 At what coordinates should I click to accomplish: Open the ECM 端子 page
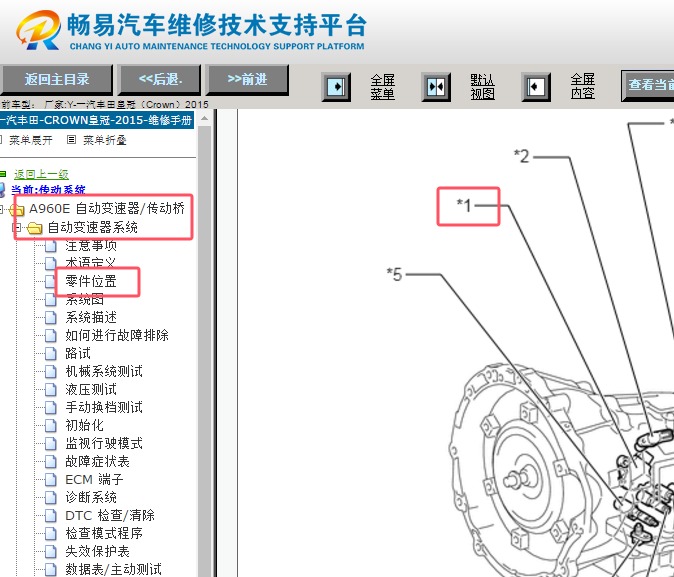click(x=94, y=479)
